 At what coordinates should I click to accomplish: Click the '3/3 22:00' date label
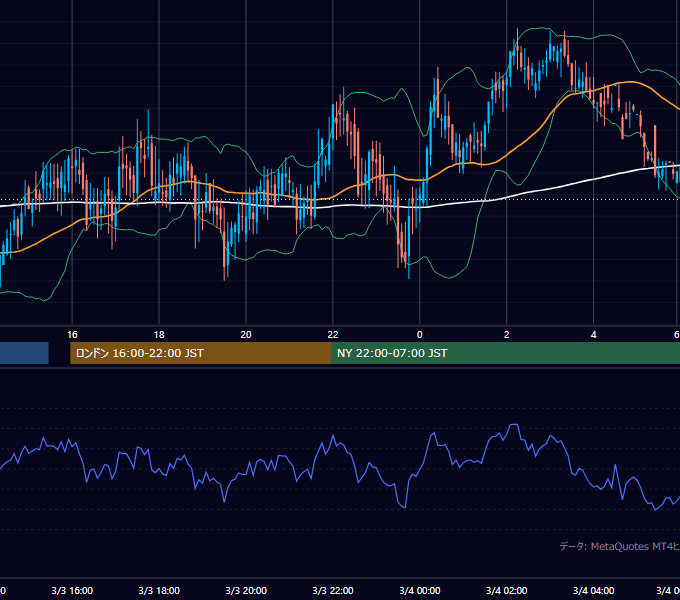click(x=333, y=590)
